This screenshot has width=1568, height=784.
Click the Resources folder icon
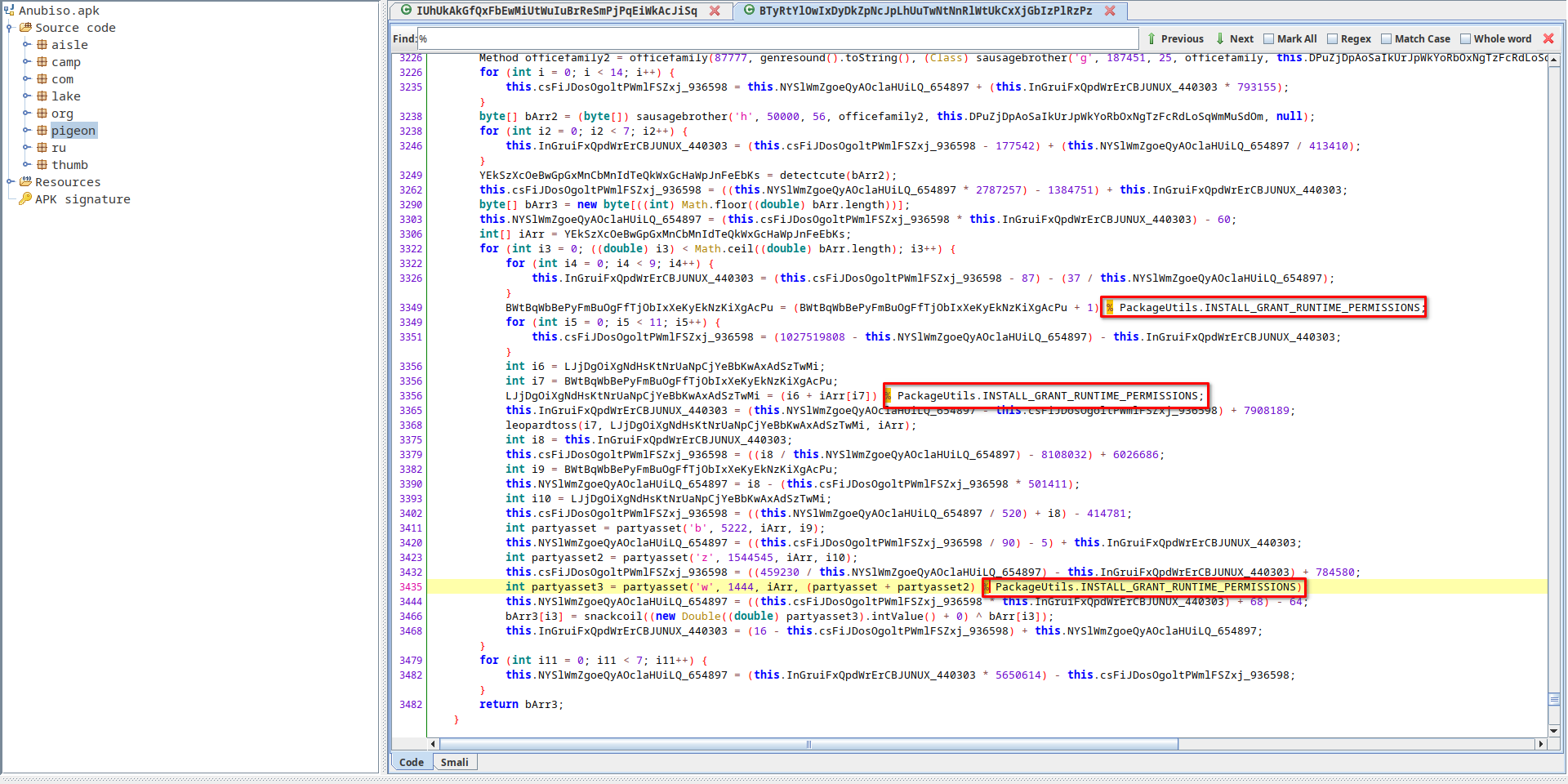25,182
